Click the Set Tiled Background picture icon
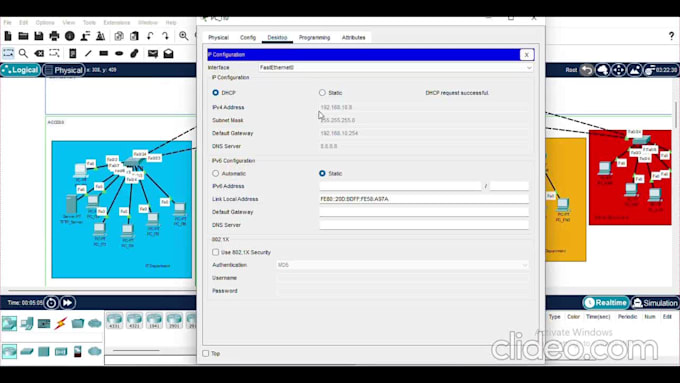Image resolution: width=680 pixels, height=383 pixels. coord(634,70)
